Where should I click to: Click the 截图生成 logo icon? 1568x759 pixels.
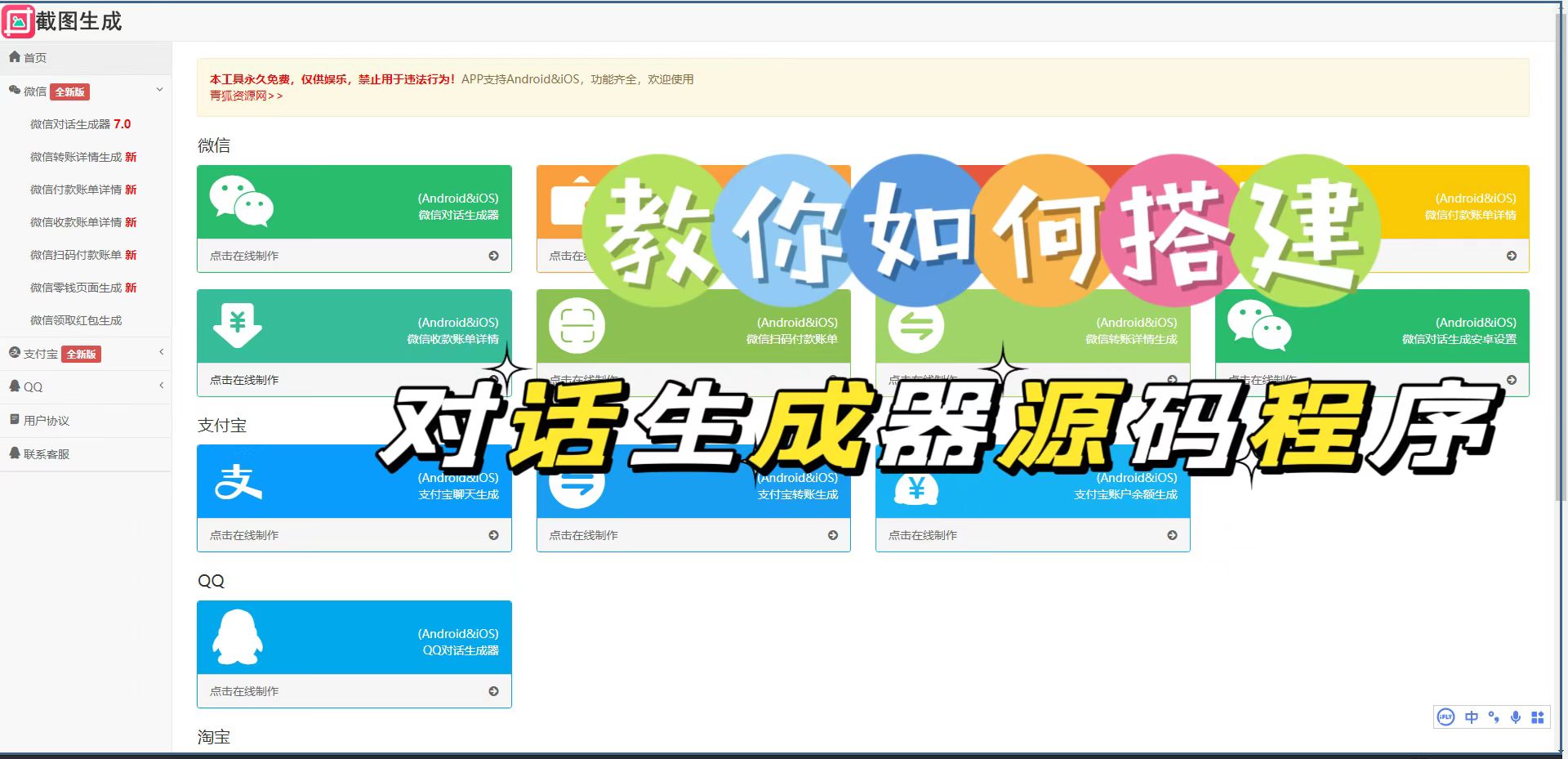point(19,21)
